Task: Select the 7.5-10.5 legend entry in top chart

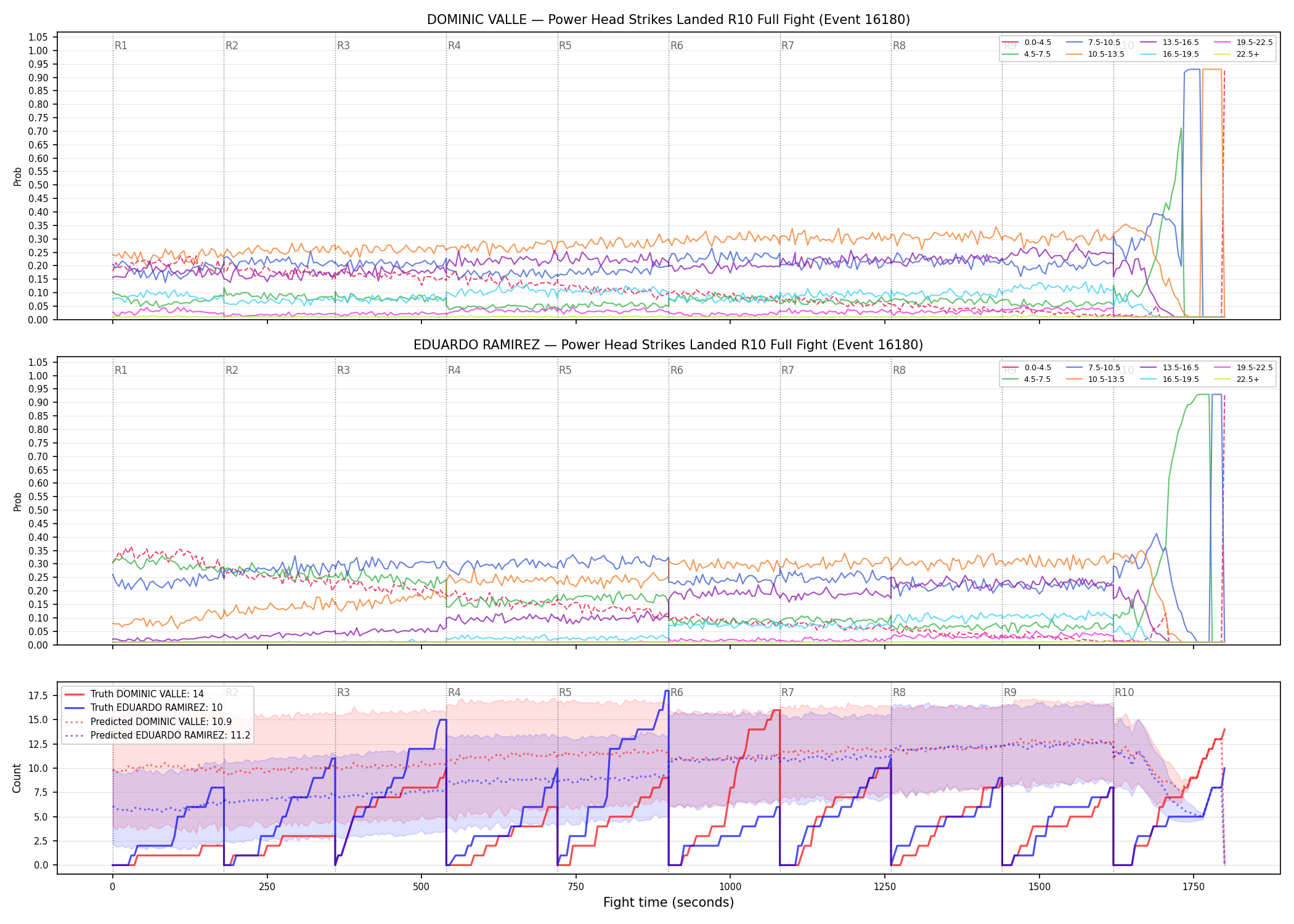Action: [x=1093, y=43]
